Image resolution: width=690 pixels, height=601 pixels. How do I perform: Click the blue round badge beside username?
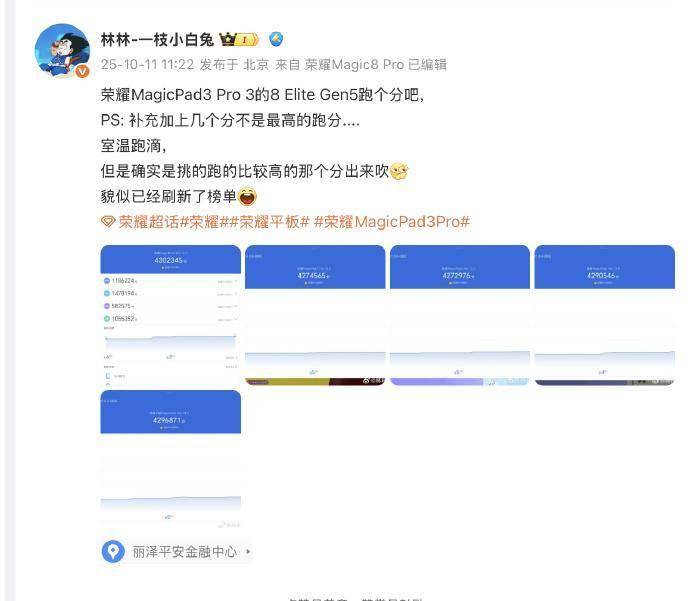276,40
